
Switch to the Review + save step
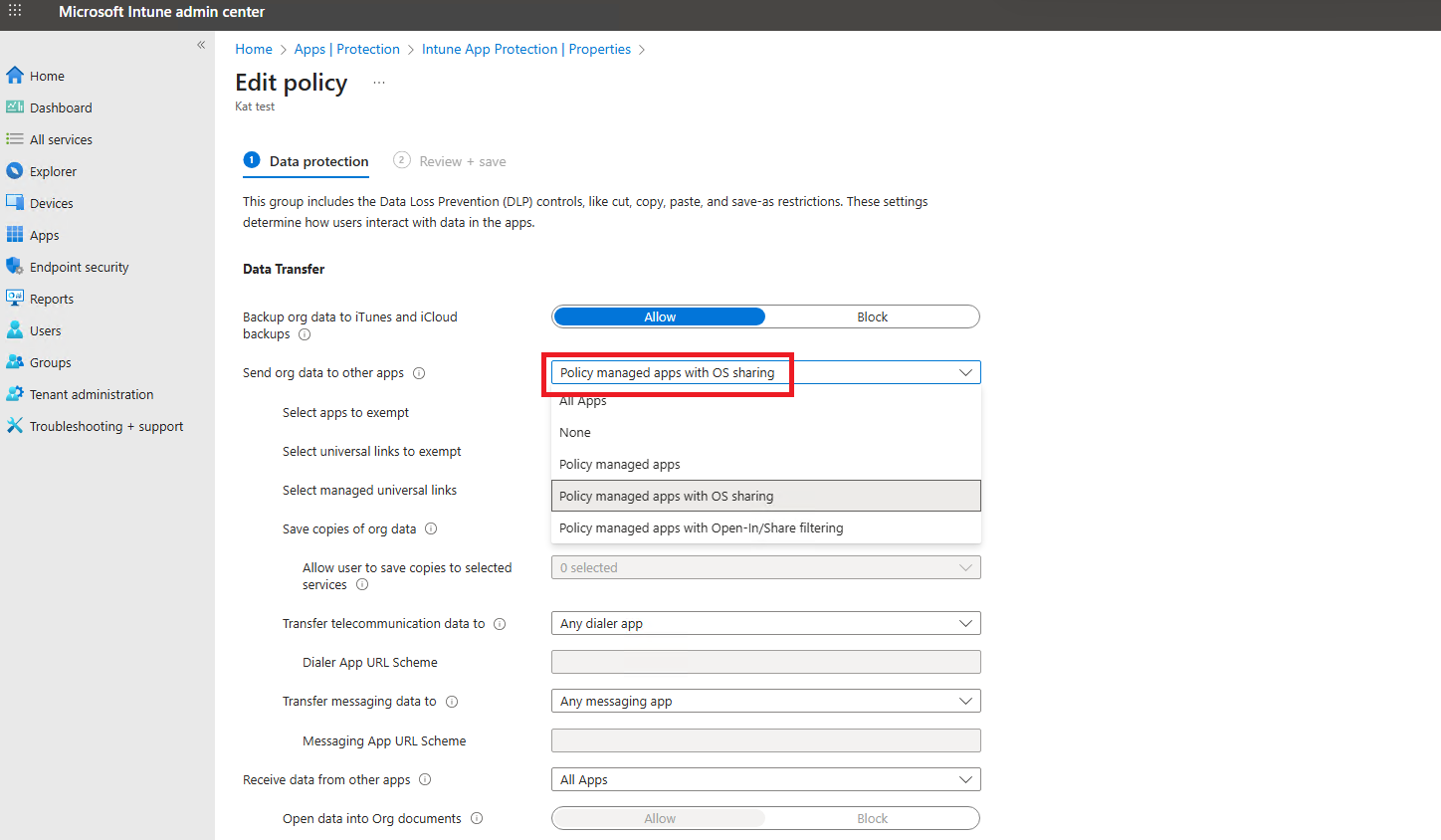450,161
